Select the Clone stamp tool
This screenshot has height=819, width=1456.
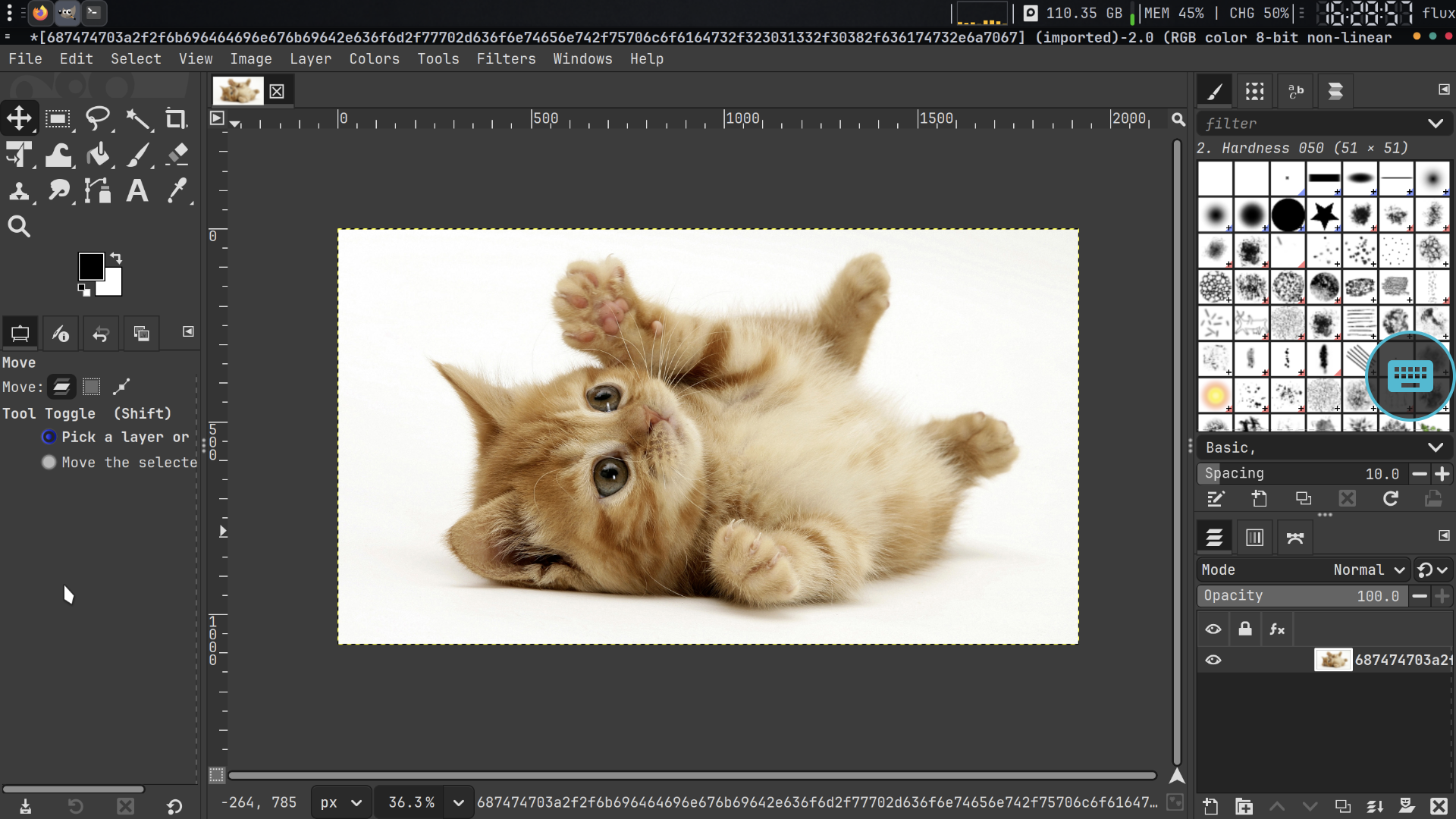19,190
